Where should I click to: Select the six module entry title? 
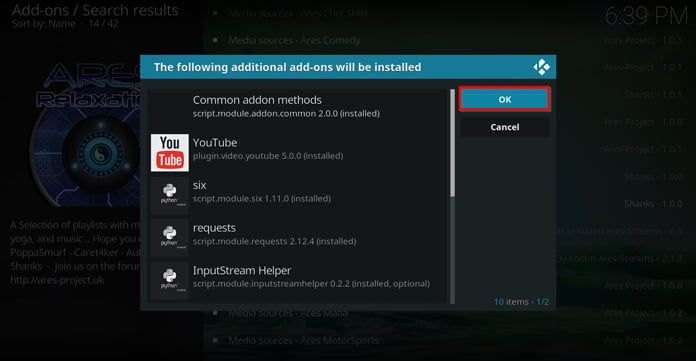pyautogui.click(x=199, y=185)
